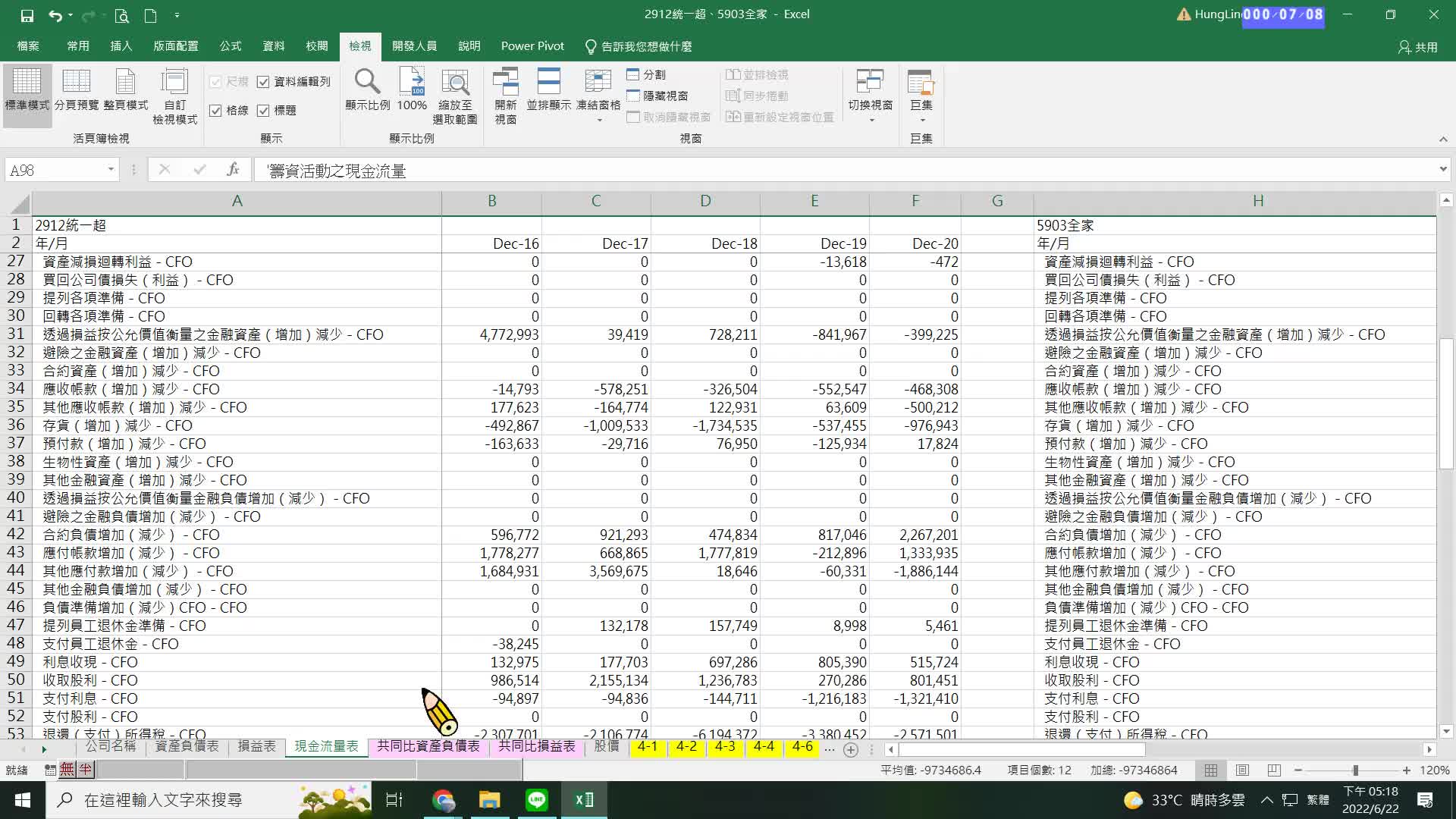Open the 公式 Formulas ribbon tab
This screenshot has height=819, width=1456.
pyautogui.click(x=231, y=46)
